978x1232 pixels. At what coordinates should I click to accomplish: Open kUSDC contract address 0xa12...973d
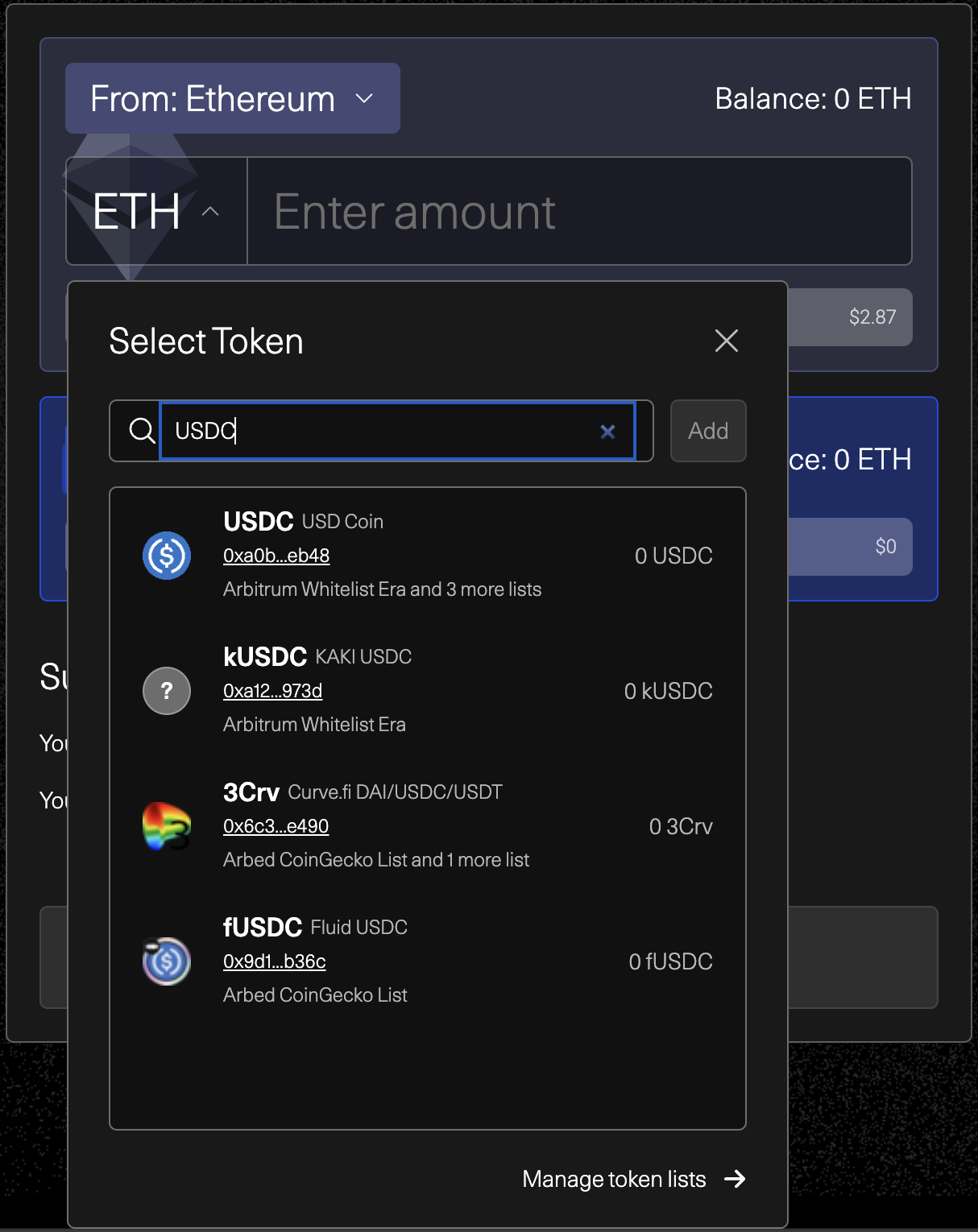pos(272,691)
